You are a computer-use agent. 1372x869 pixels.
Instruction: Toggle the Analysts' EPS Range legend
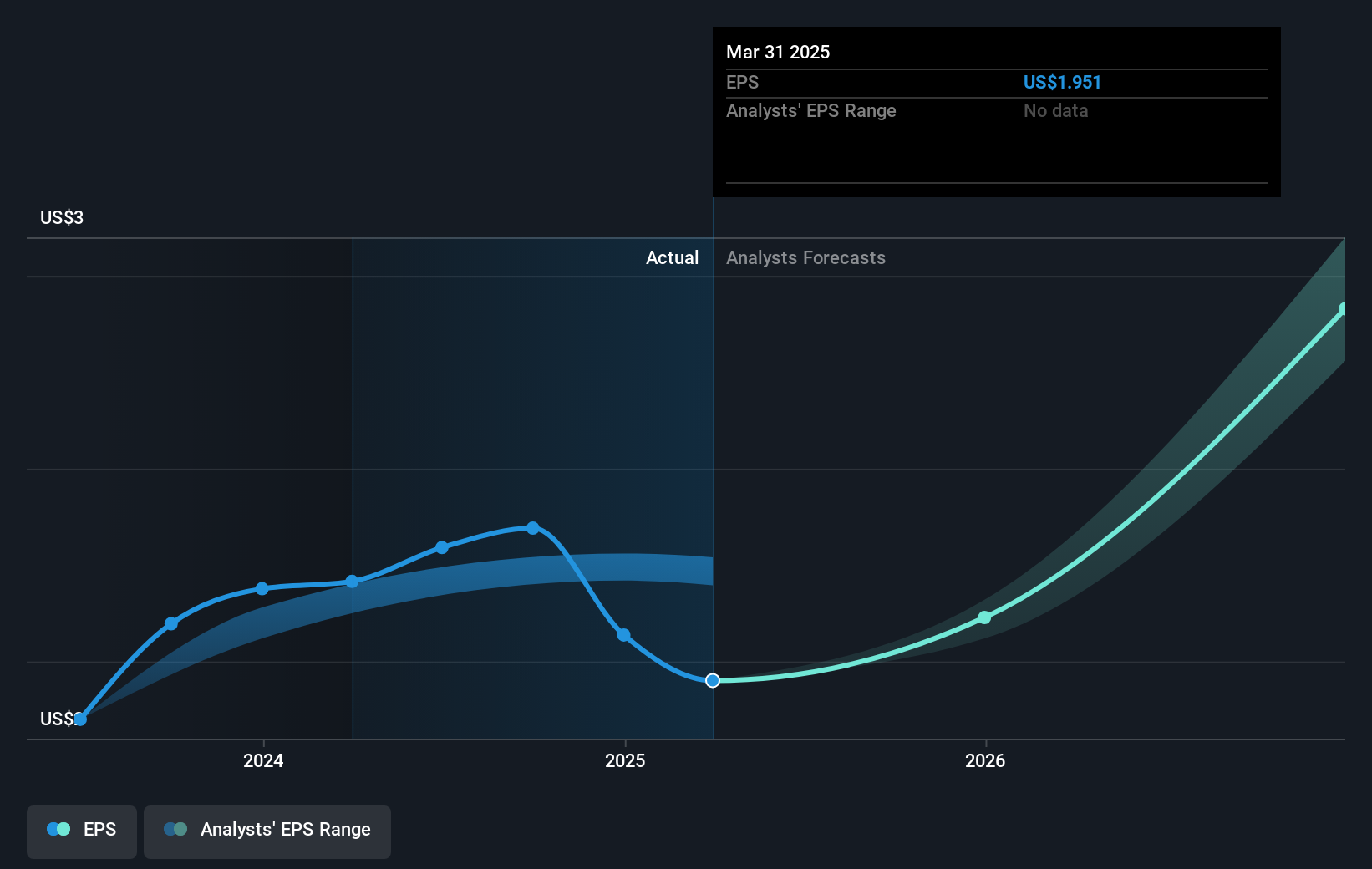click(267, 831)
